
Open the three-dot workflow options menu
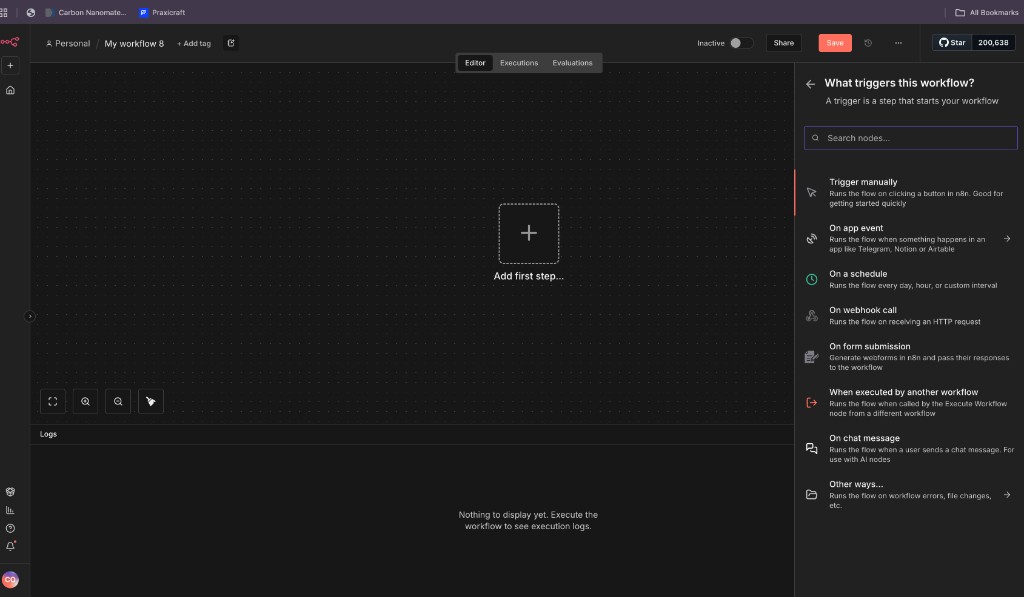899,43
